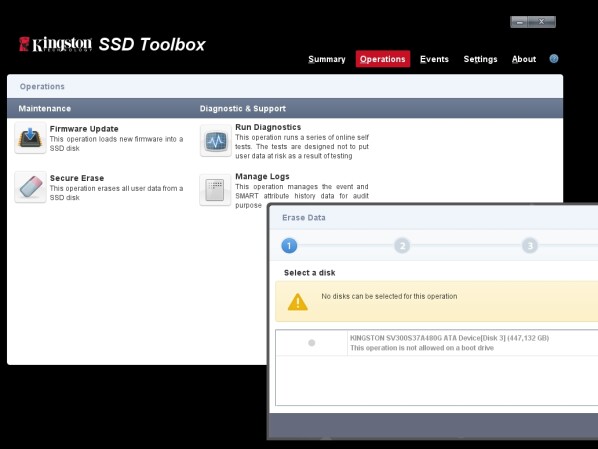
Task: Click the Run Diagnostics description text
Action: point(302,146)
